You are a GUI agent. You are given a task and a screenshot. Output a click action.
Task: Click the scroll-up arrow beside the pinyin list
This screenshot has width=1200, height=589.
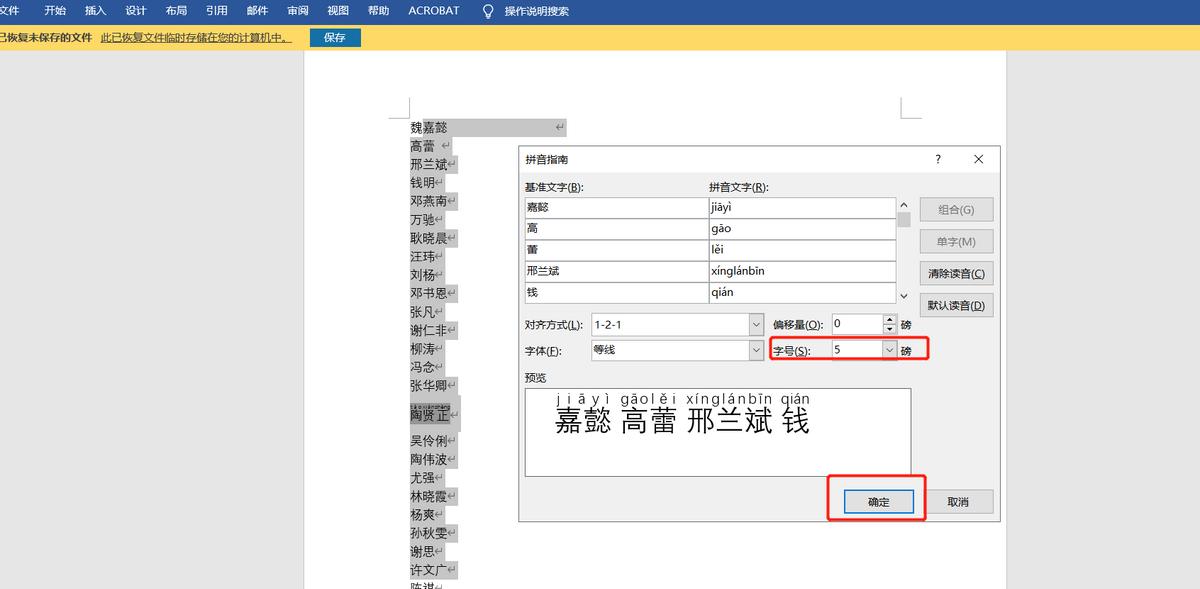[903, 203]
